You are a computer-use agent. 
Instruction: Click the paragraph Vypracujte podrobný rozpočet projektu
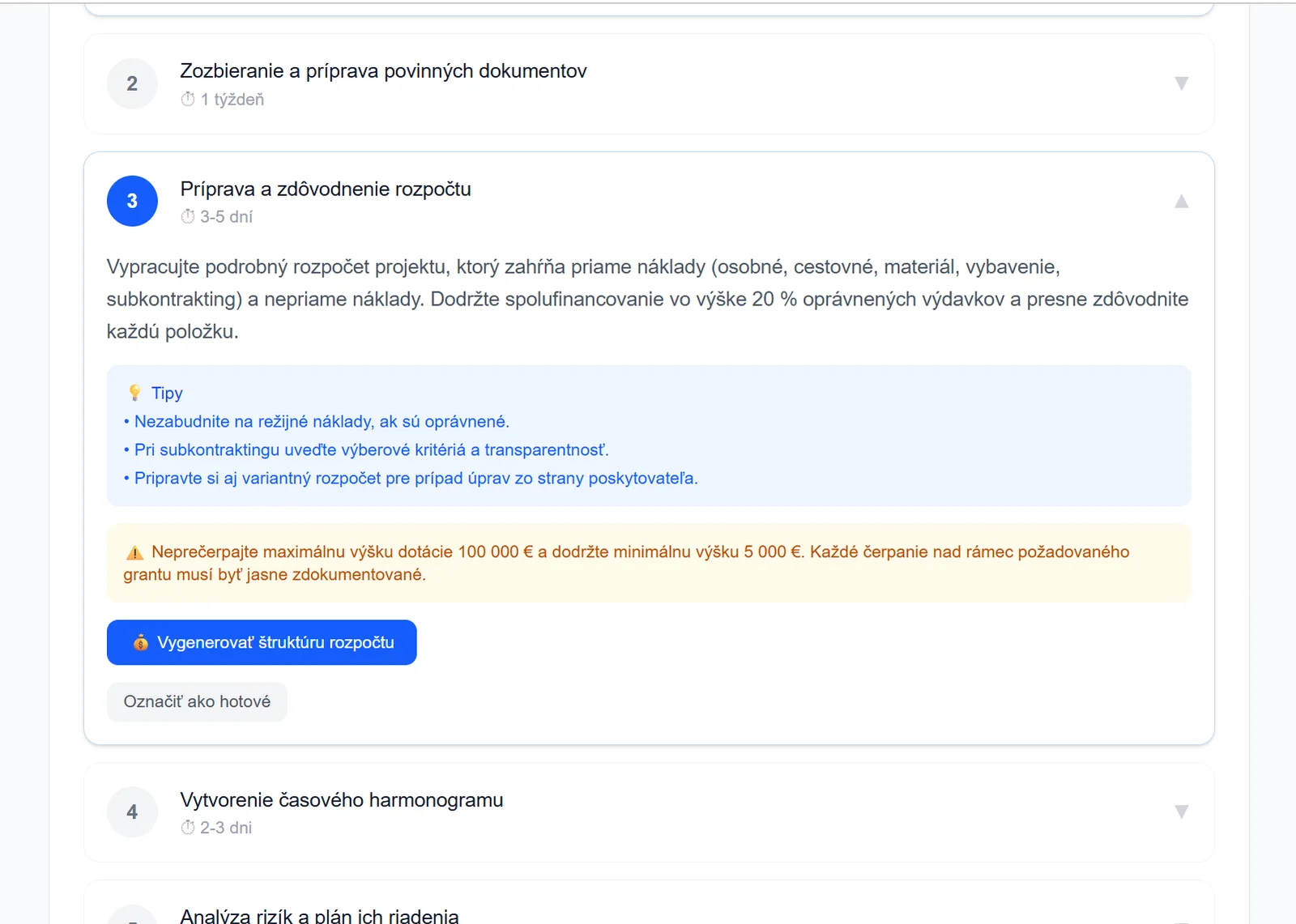click(647, 299)
